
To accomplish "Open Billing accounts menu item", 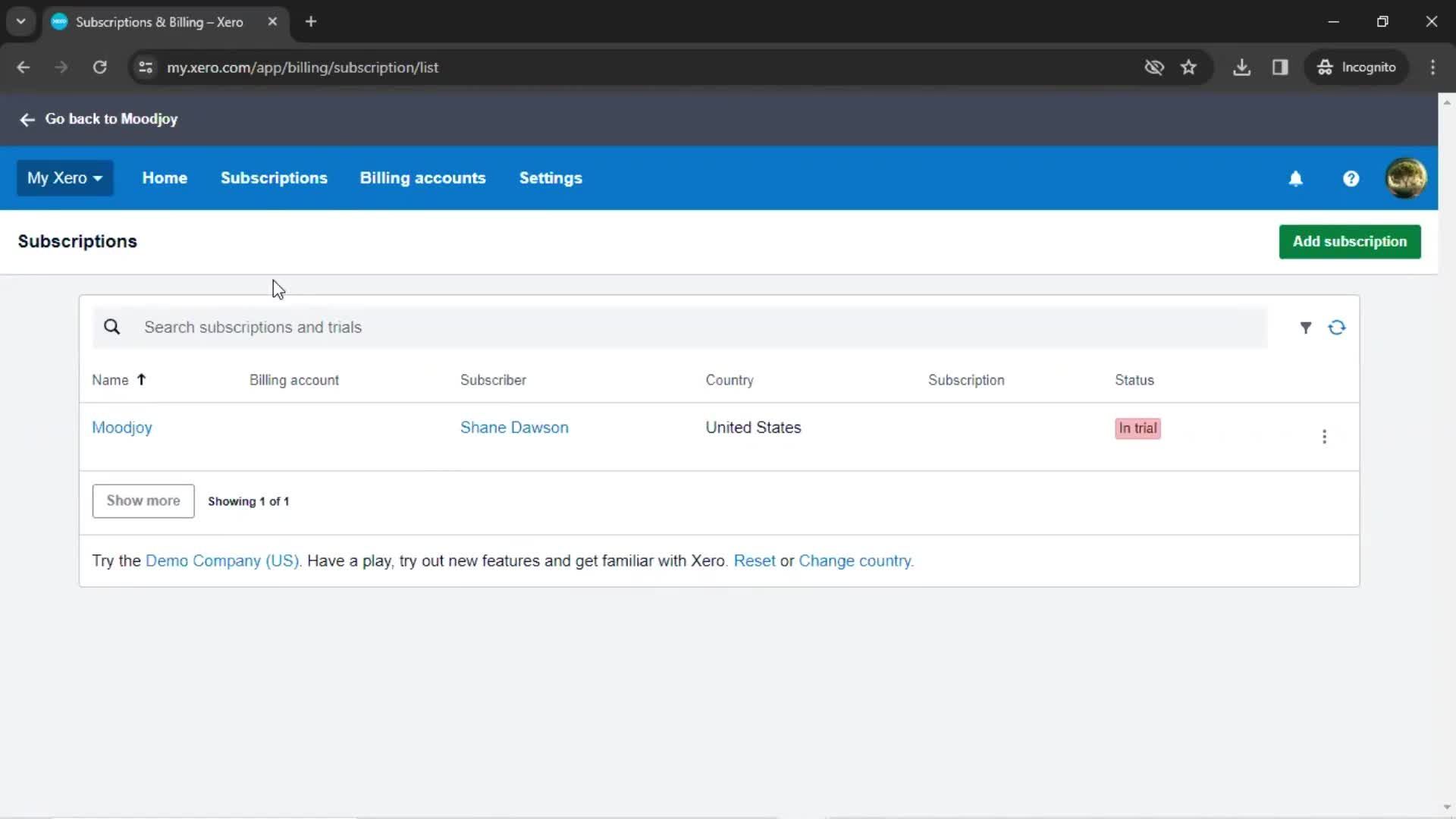I will click(422, 178).
